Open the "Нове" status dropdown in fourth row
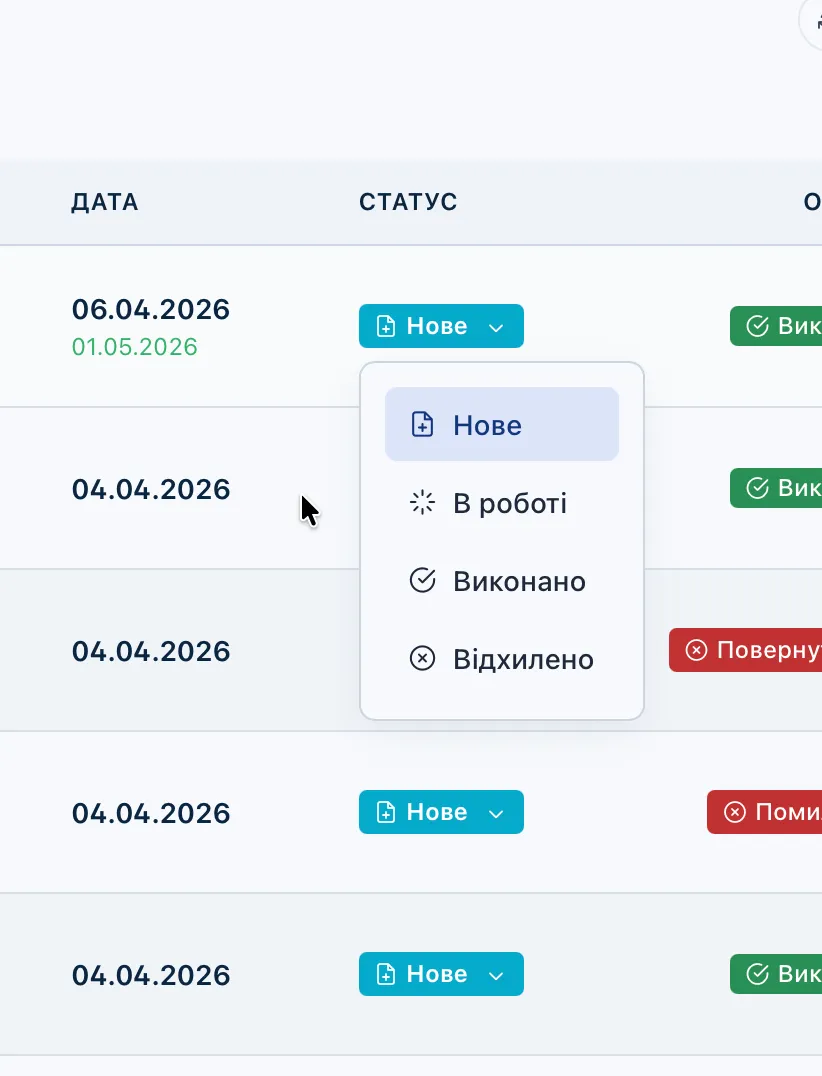 coord(441,812)
